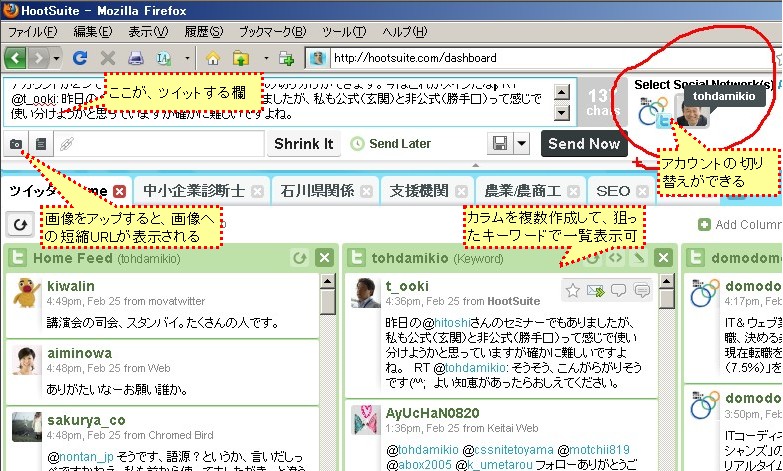Go back with the green Back arrow

pos(15,58)
